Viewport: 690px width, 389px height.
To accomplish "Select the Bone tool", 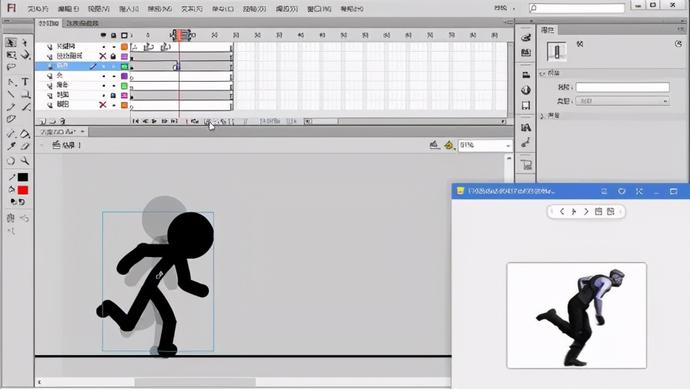I will pos(11,133).
